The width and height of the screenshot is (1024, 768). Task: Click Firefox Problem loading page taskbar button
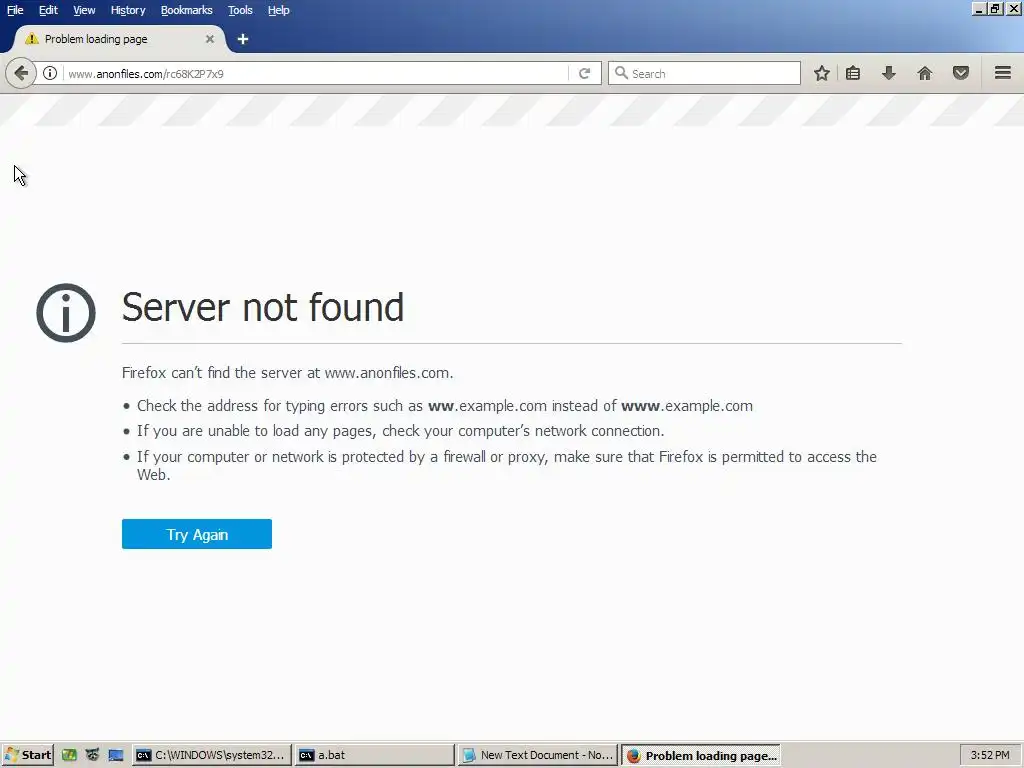point(701,755)
